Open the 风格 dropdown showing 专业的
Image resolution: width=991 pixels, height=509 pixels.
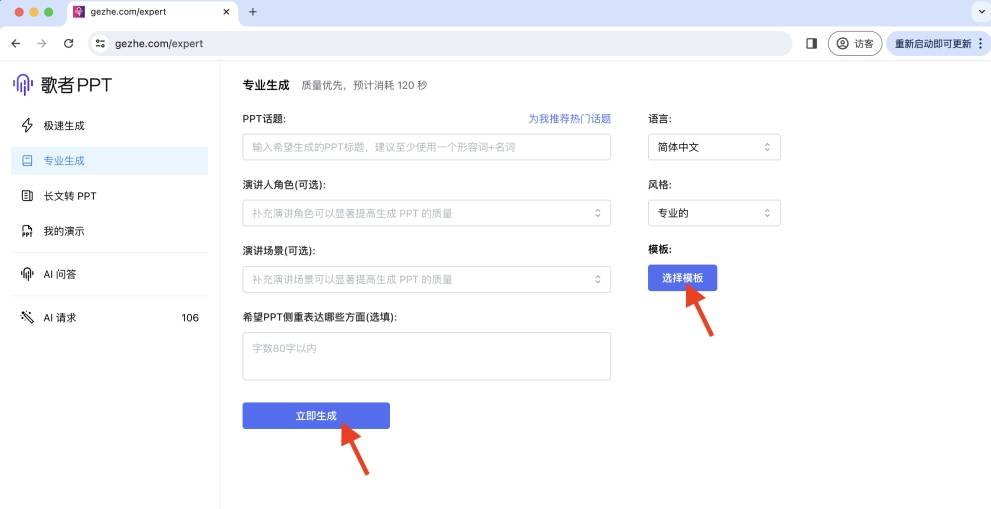pyautogui.click(x=714, y=213)
